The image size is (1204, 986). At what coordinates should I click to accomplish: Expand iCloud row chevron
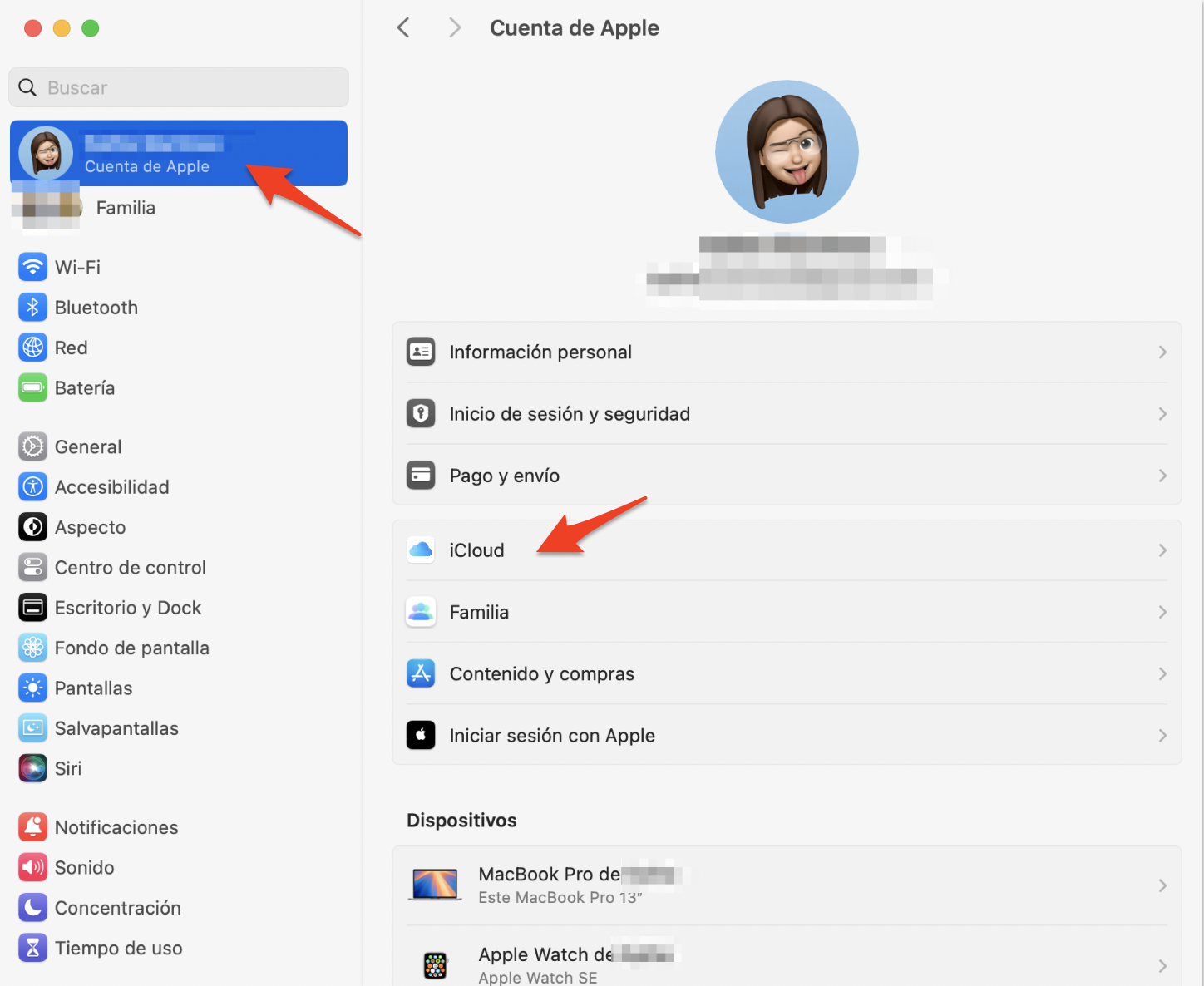1162,550
